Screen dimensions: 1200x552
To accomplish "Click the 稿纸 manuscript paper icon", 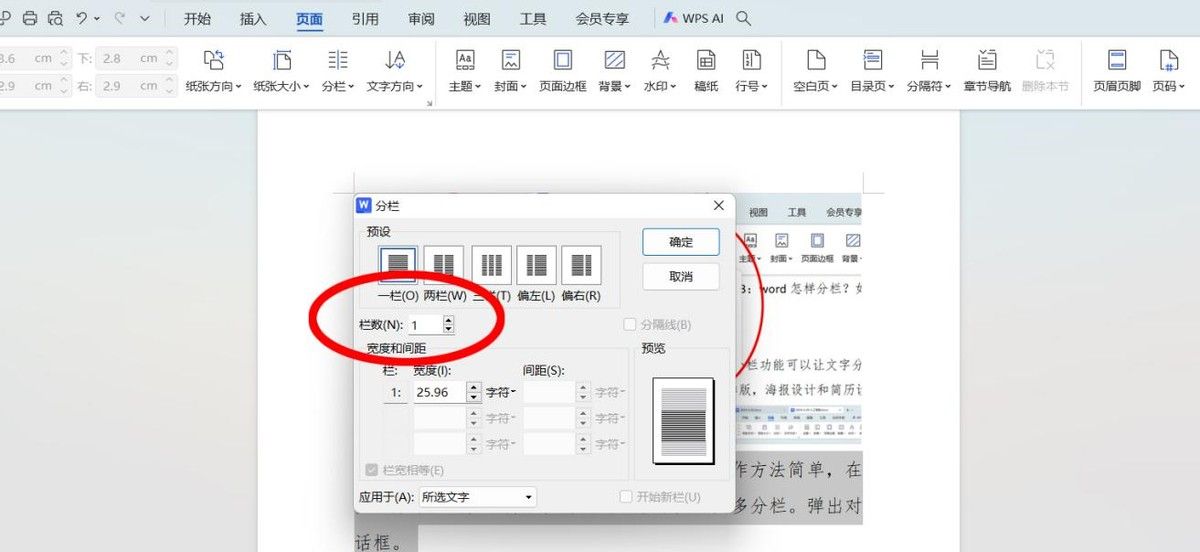I will (707, 72).
